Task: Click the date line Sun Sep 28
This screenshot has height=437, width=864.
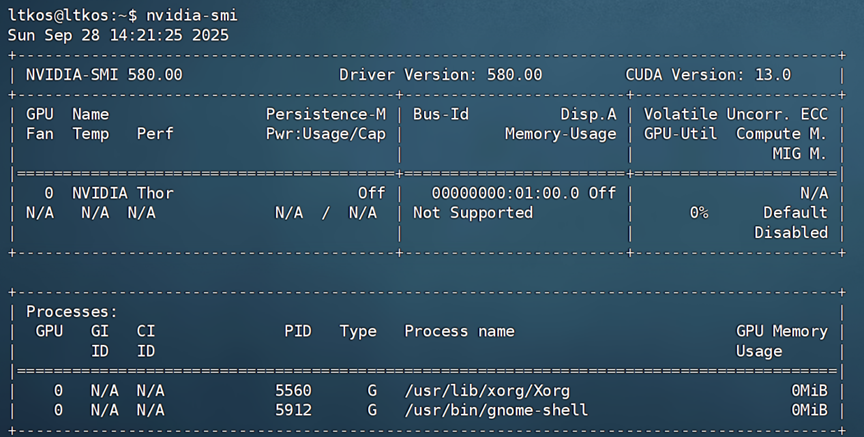Action: [118, 35]
